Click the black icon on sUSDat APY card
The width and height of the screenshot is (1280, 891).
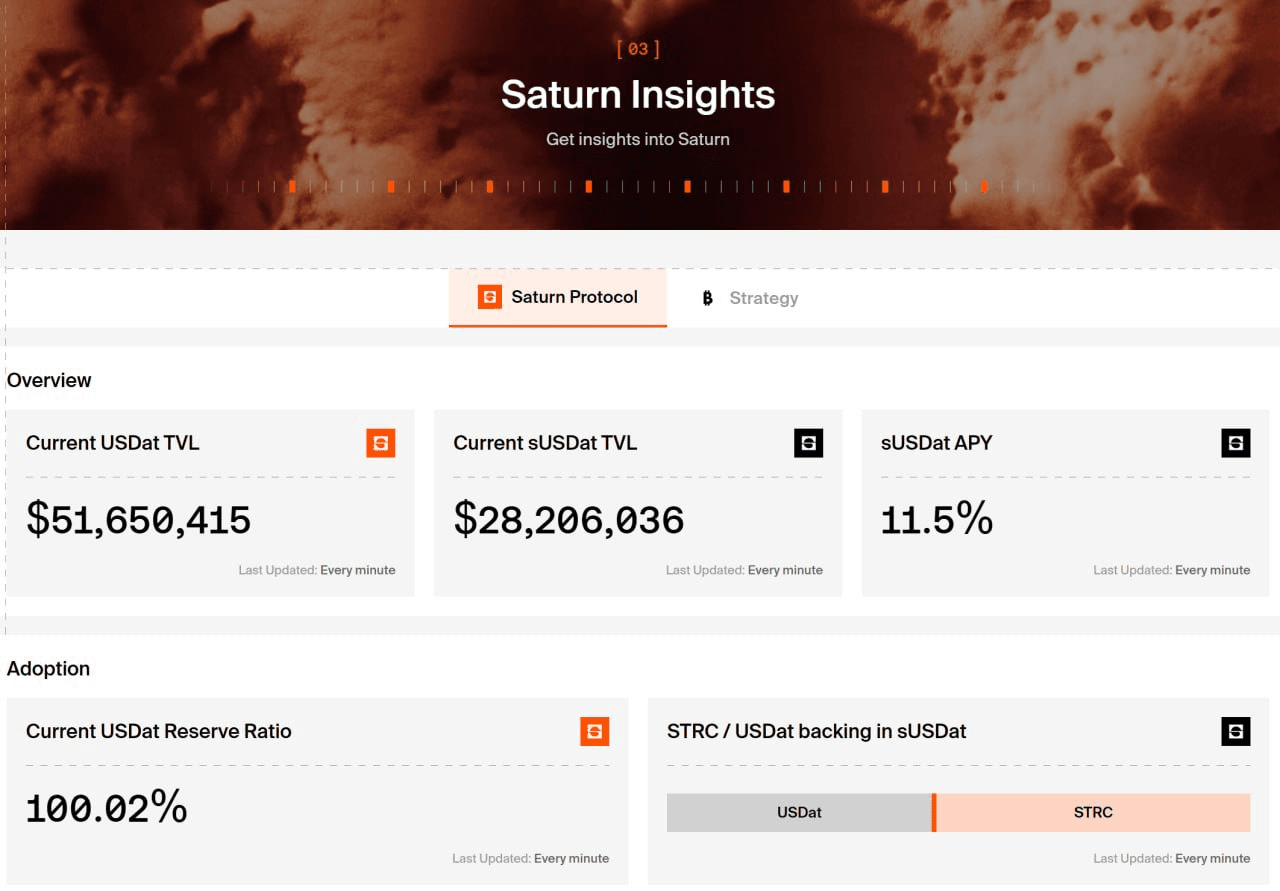1235,443
